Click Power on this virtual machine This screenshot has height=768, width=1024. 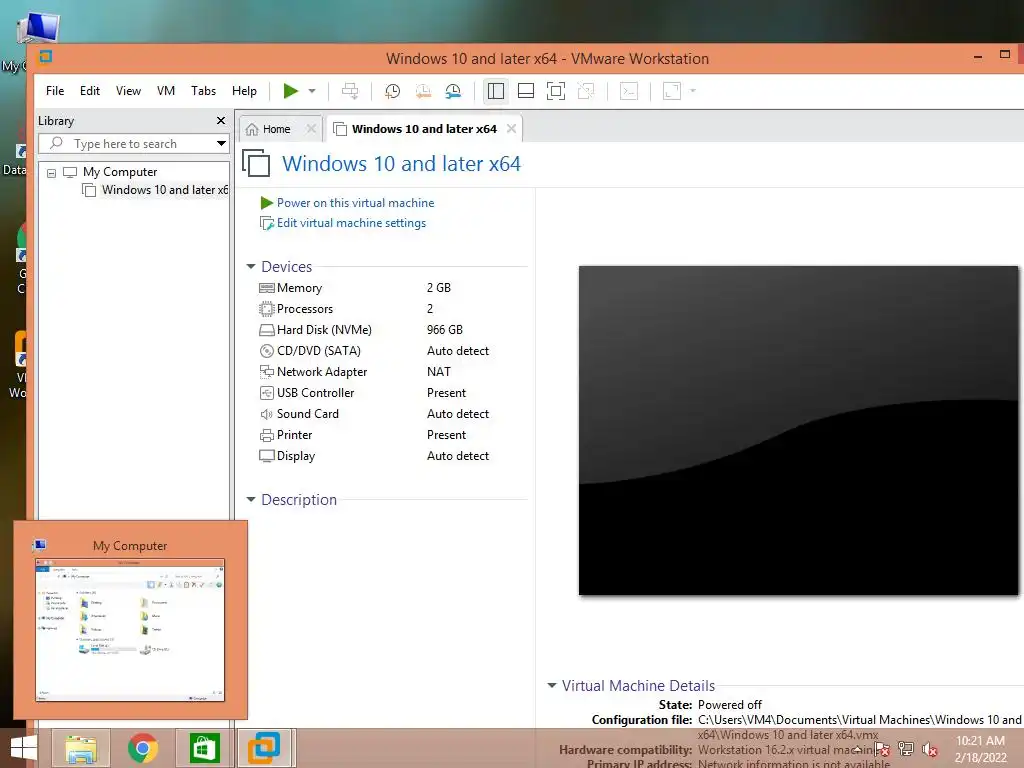[355, 203]
